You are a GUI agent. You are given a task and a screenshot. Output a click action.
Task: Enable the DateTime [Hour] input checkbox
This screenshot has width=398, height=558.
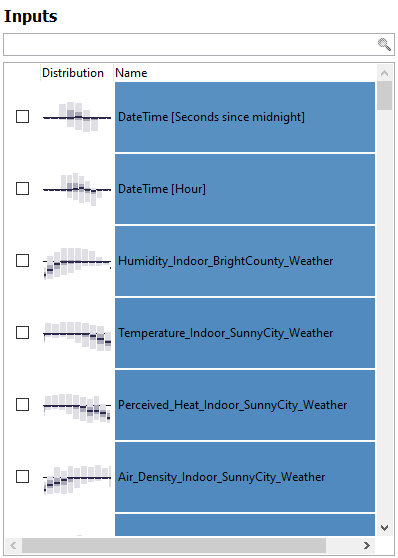[22, 189]
